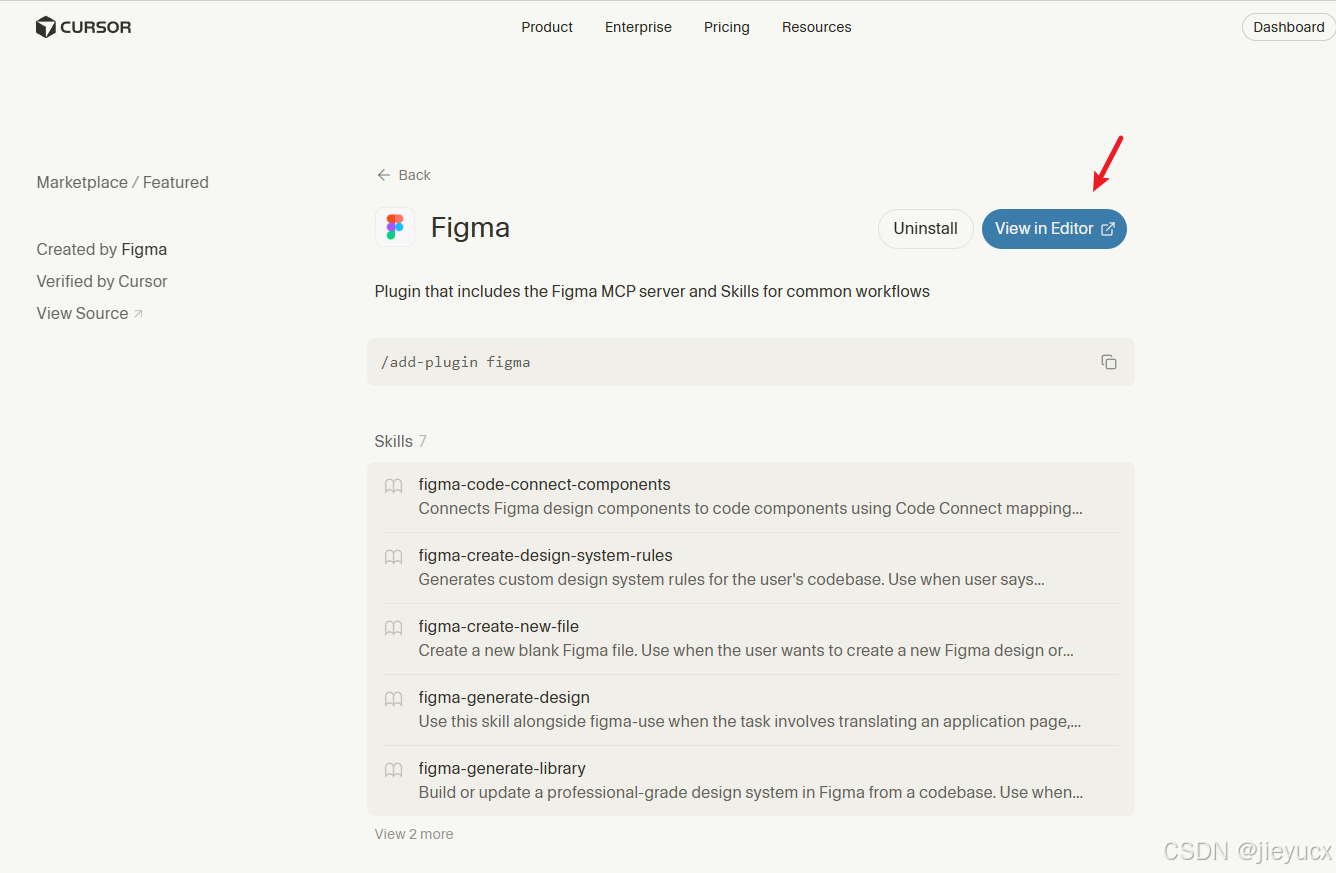Viewport: 1336px width, 873px height.
Task: Click the View Source external arrow icon
Action: click(x=138, y=314)
